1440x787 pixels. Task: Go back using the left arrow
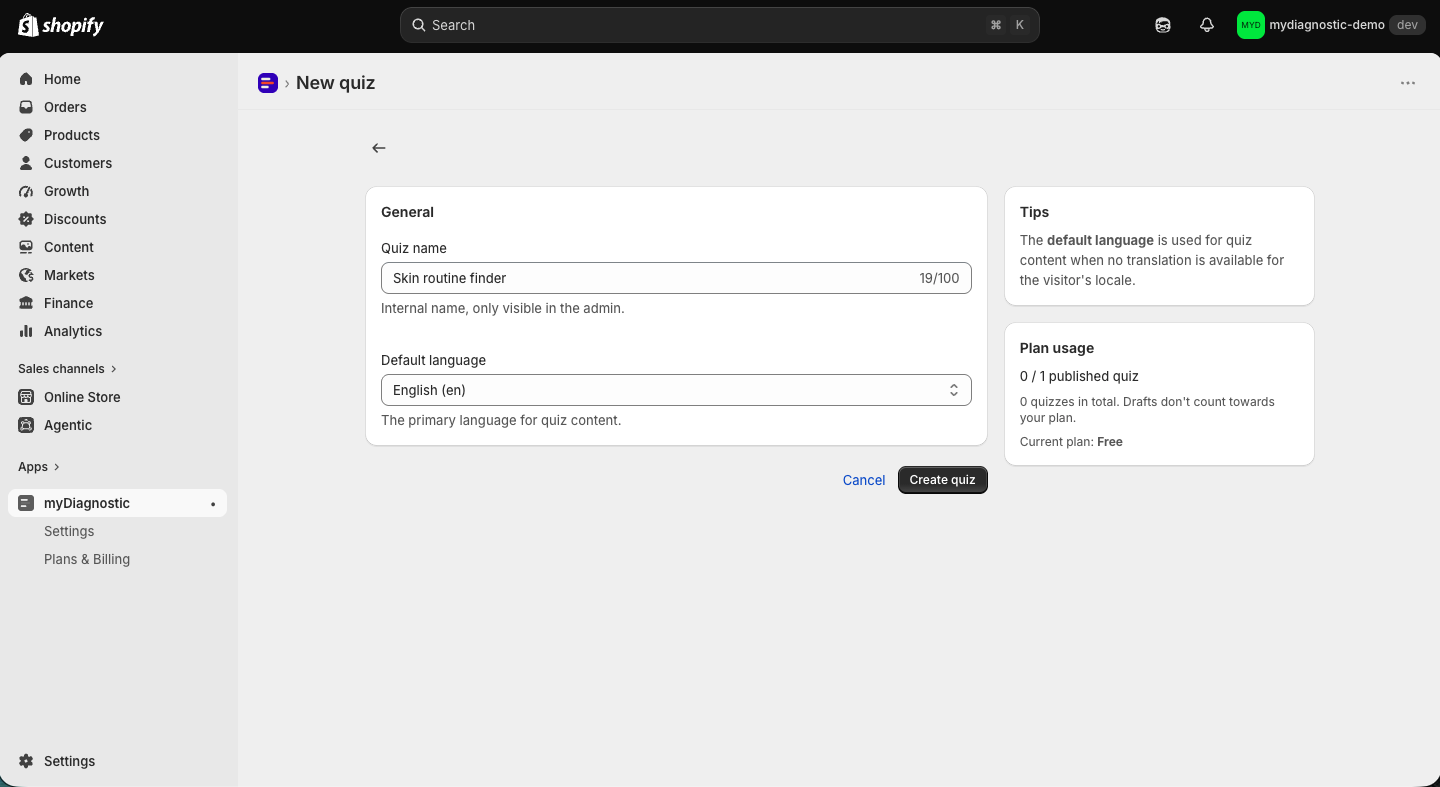(x=379, y=148)
